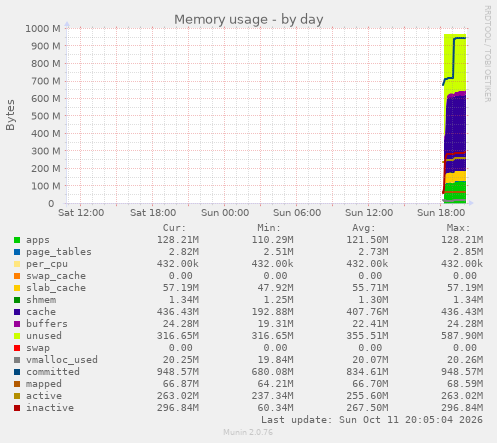The height and width of the screenshot is (443, 497).
Task: Select the 'swap_cache' legend label
Action: tap(56, 276)
